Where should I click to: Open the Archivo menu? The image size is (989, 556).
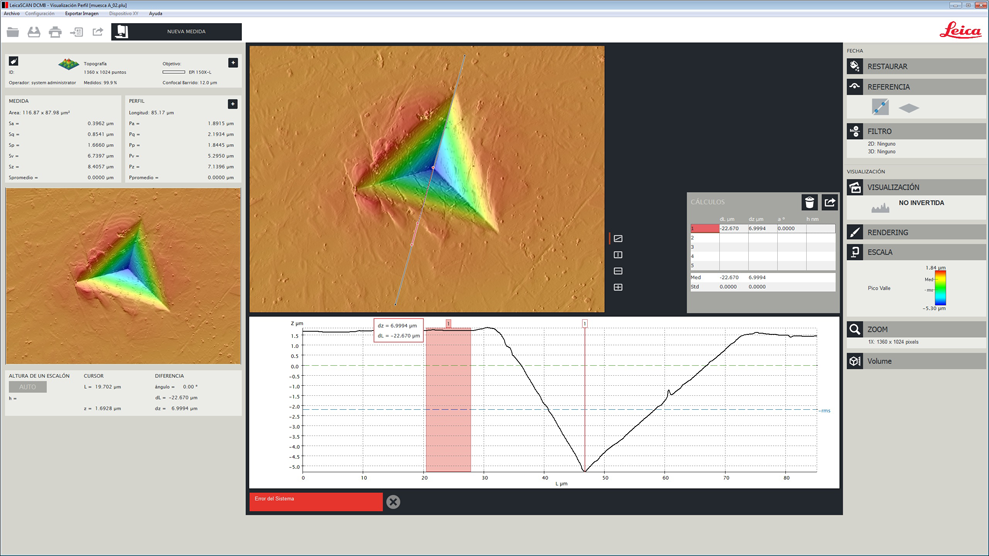11,14
